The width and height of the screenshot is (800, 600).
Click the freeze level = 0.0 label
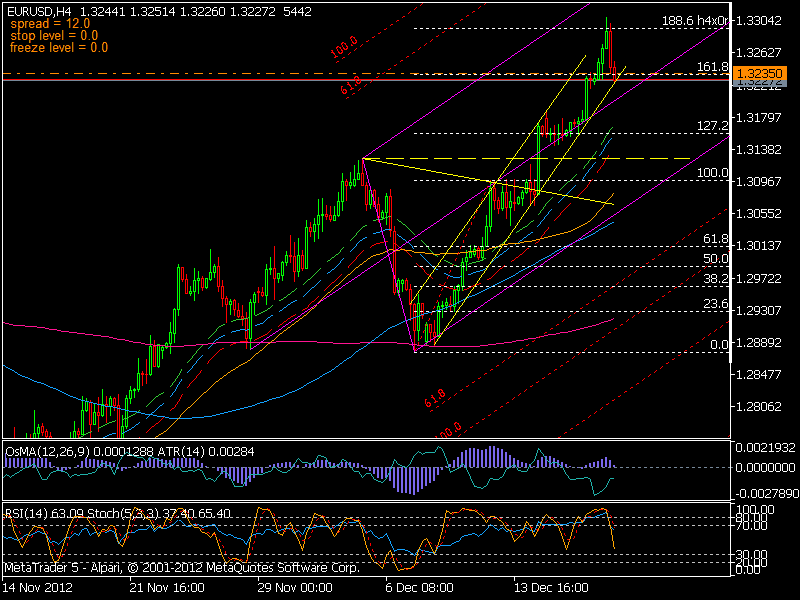[57, 45]
